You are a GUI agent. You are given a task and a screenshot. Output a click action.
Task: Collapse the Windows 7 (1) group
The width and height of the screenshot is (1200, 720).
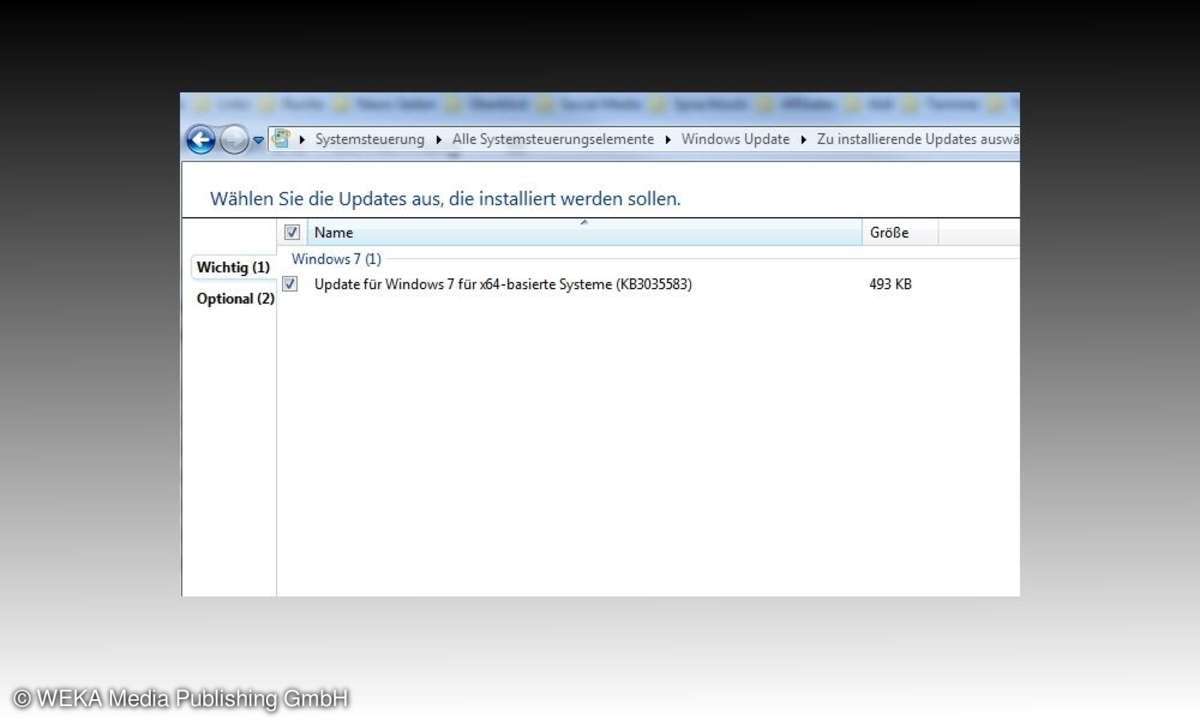336,259
